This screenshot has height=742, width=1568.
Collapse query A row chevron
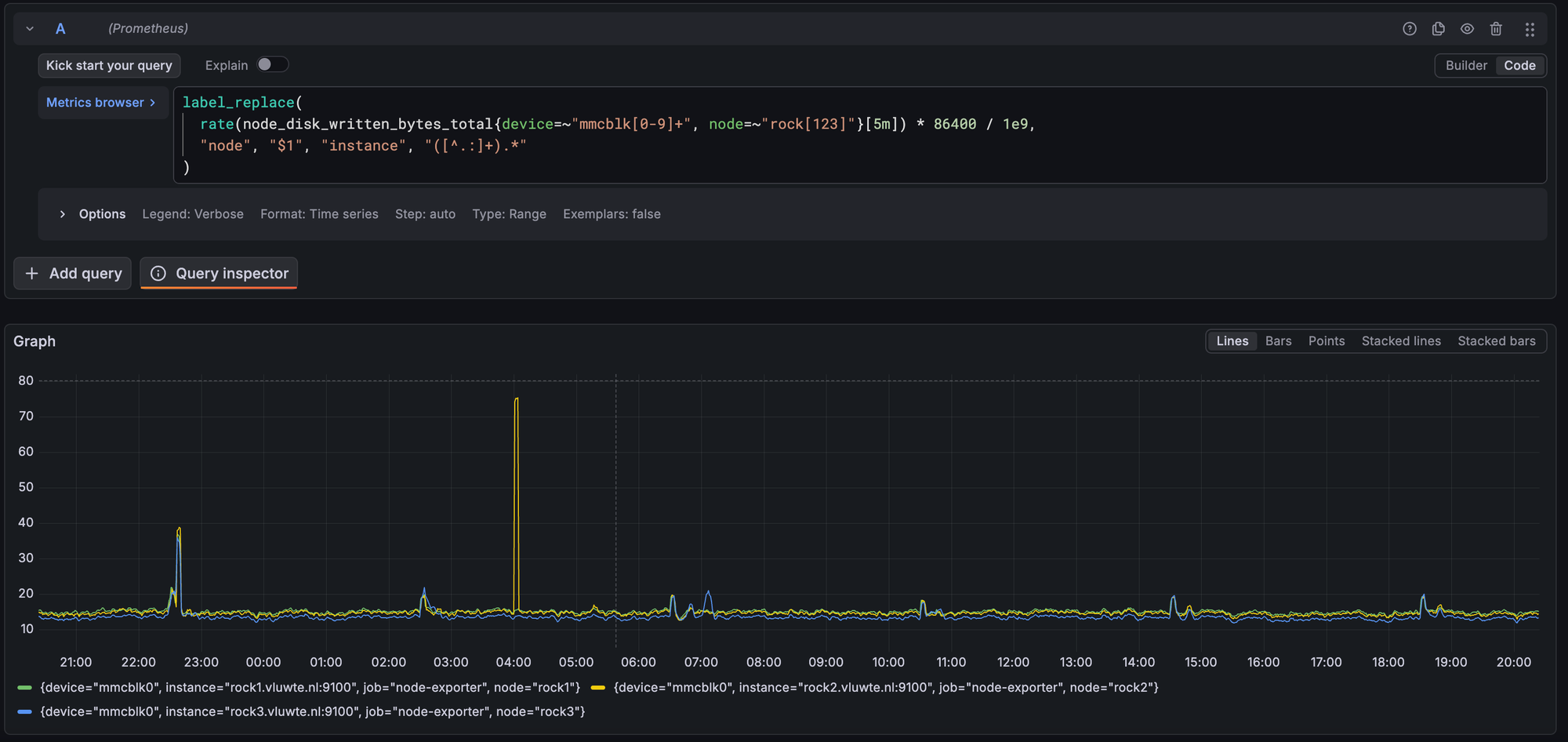point(30,29)
